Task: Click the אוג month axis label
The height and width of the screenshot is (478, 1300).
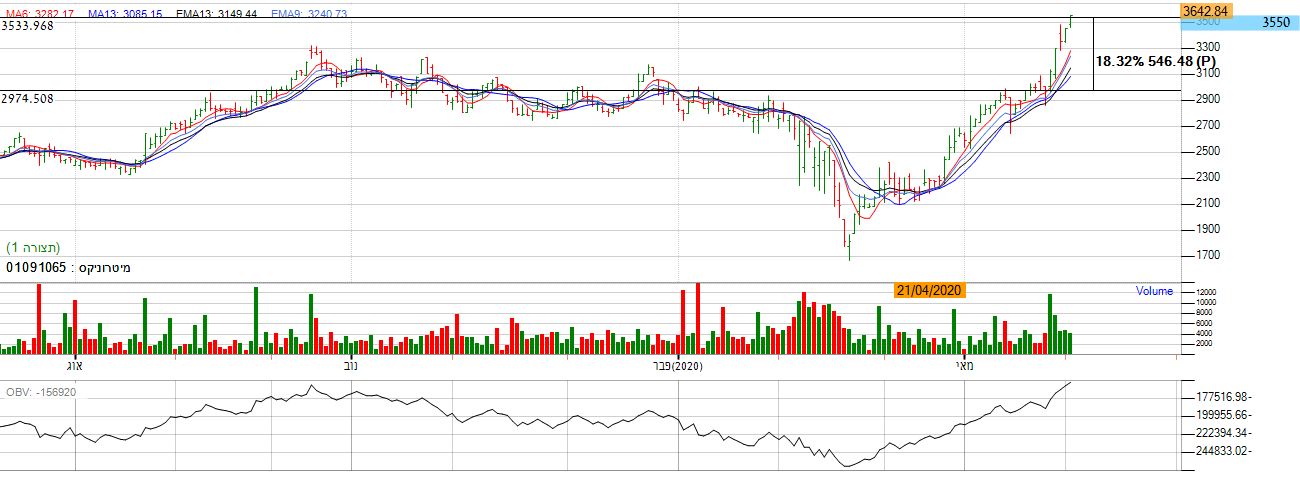Action: pos(77,367)
